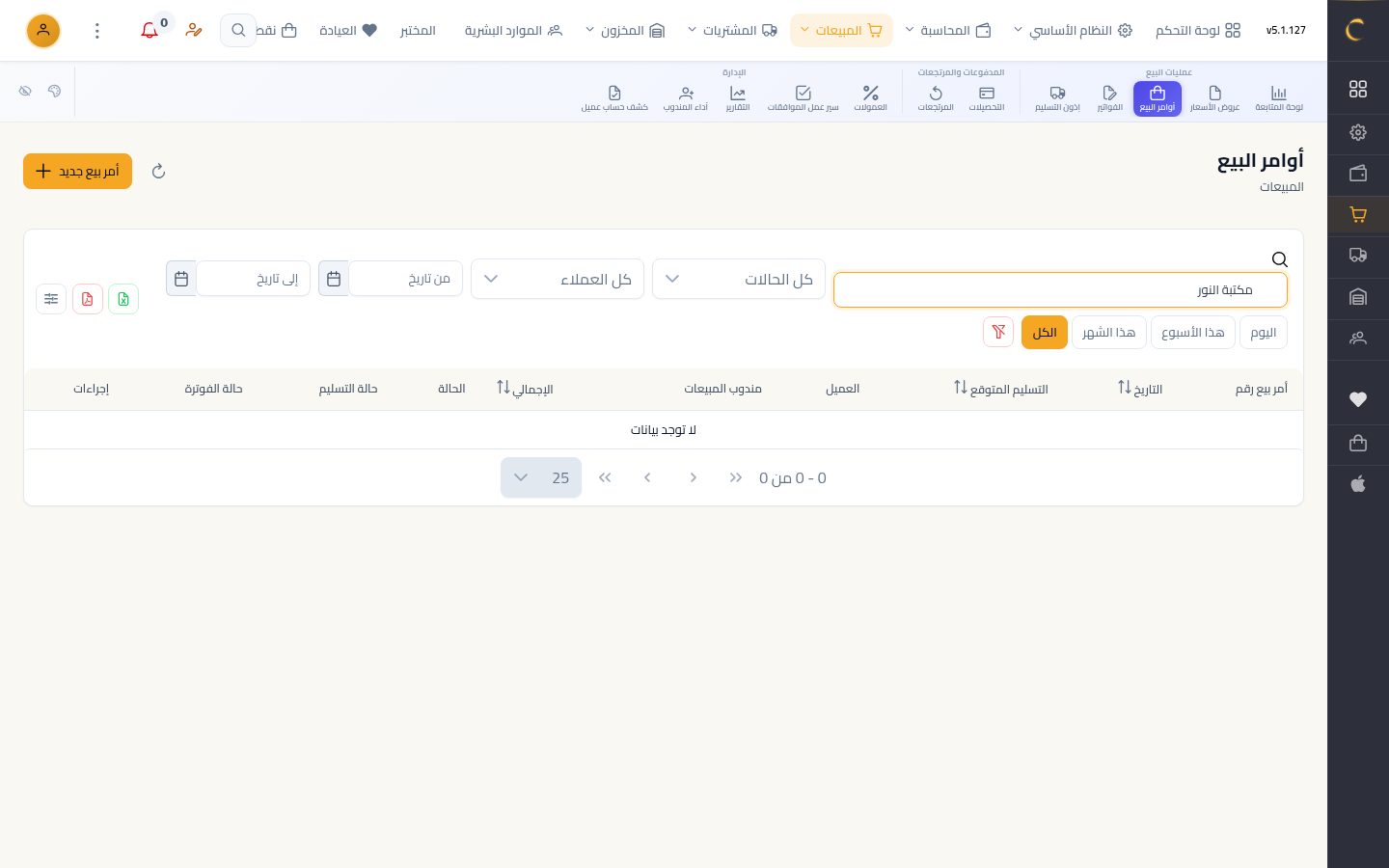Expand the المخزون inventory menu
Image resolution: width=1389 pixels, height=868 pixels.
(626, 31)
